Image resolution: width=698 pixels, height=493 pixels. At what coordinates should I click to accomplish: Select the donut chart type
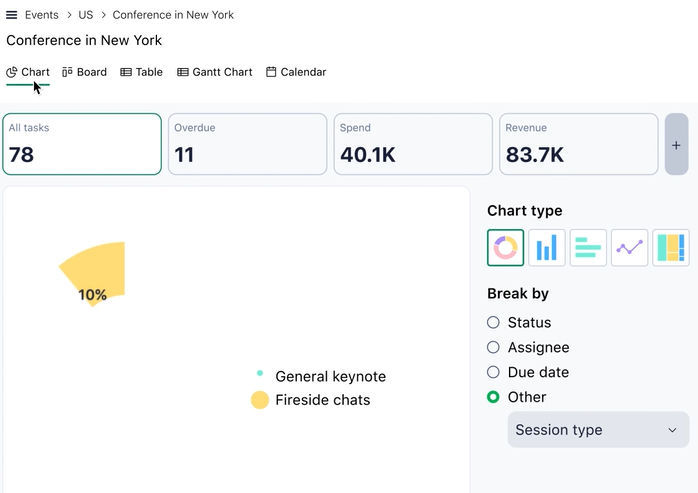505,248
